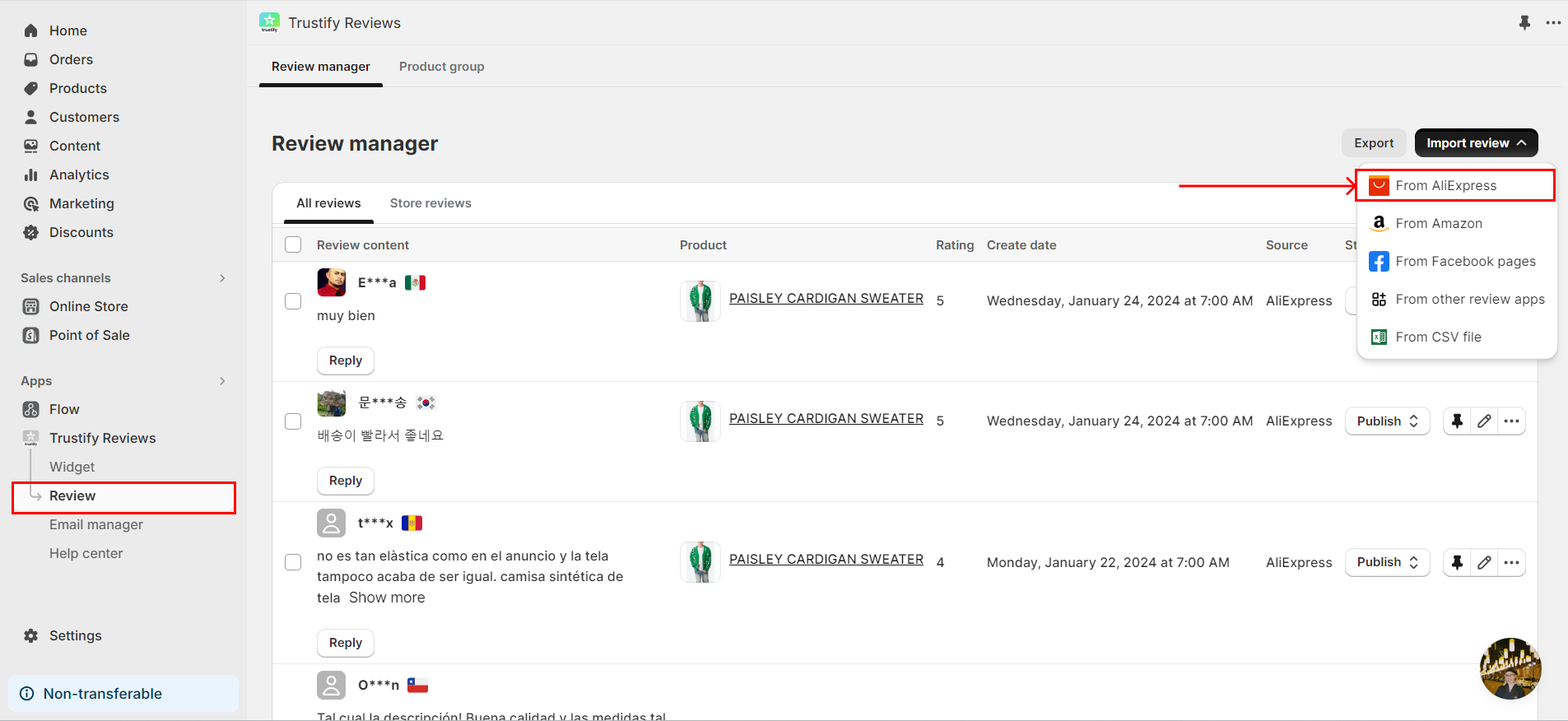The width and height of the screenshot is (1568, 721).
Task: Switch to the Store reviews tab
Action: click(x=430, y=203)
